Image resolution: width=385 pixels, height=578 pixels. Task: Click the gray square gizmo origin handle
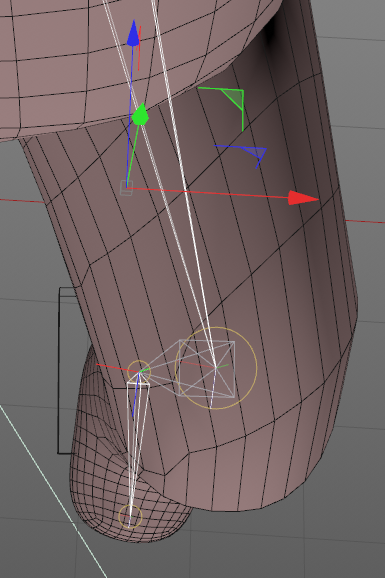point(126,188)
